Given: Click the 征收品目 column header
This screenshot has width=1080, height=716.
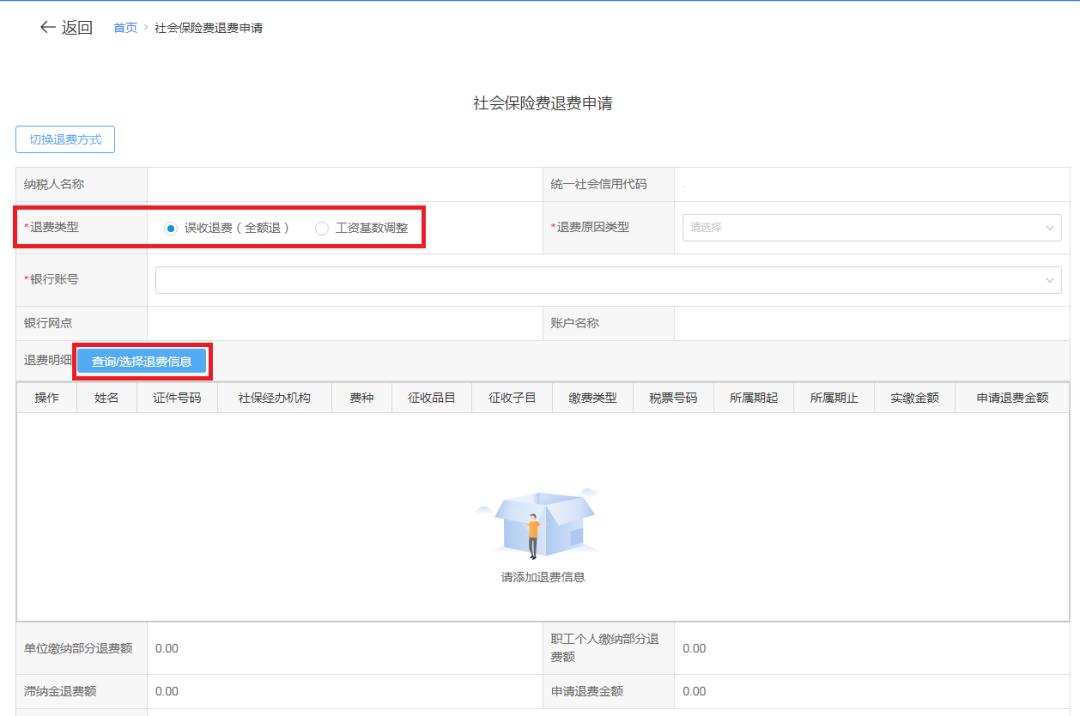Looking at the screenshot, I should tap(432, 398).
